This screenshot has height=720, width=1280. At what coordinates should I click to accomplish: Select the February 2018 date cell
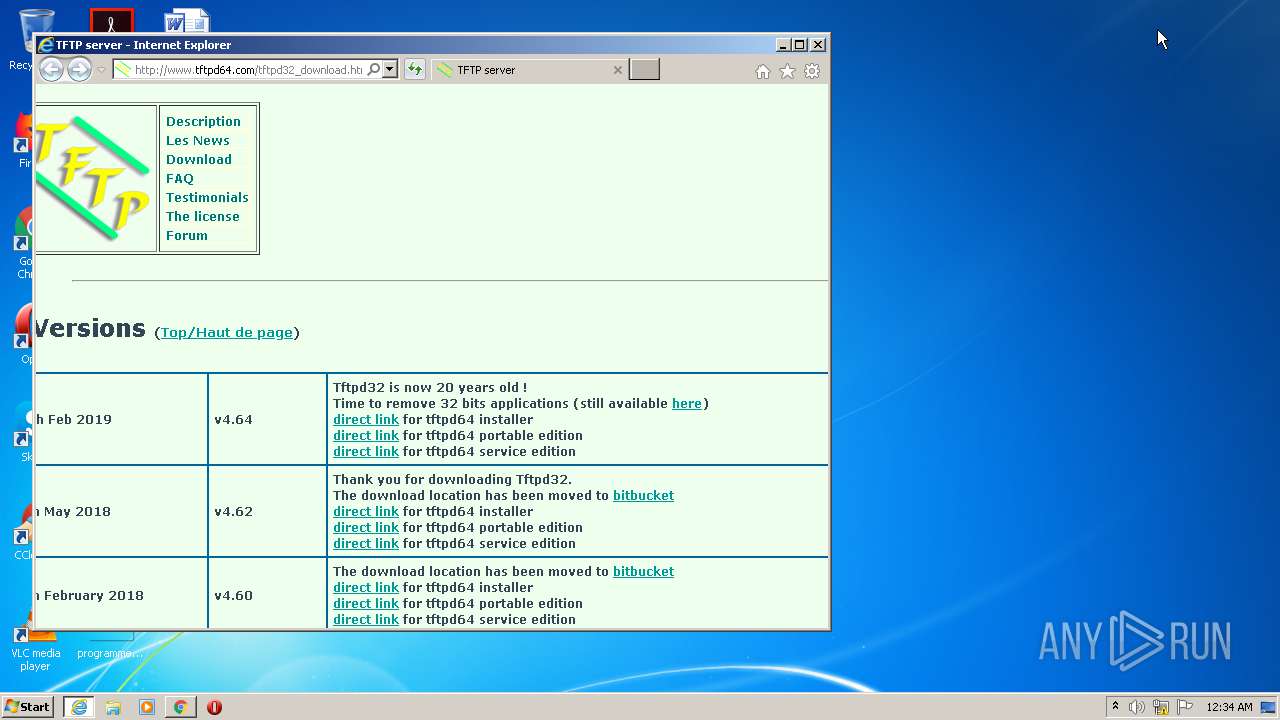coord(121,595)
